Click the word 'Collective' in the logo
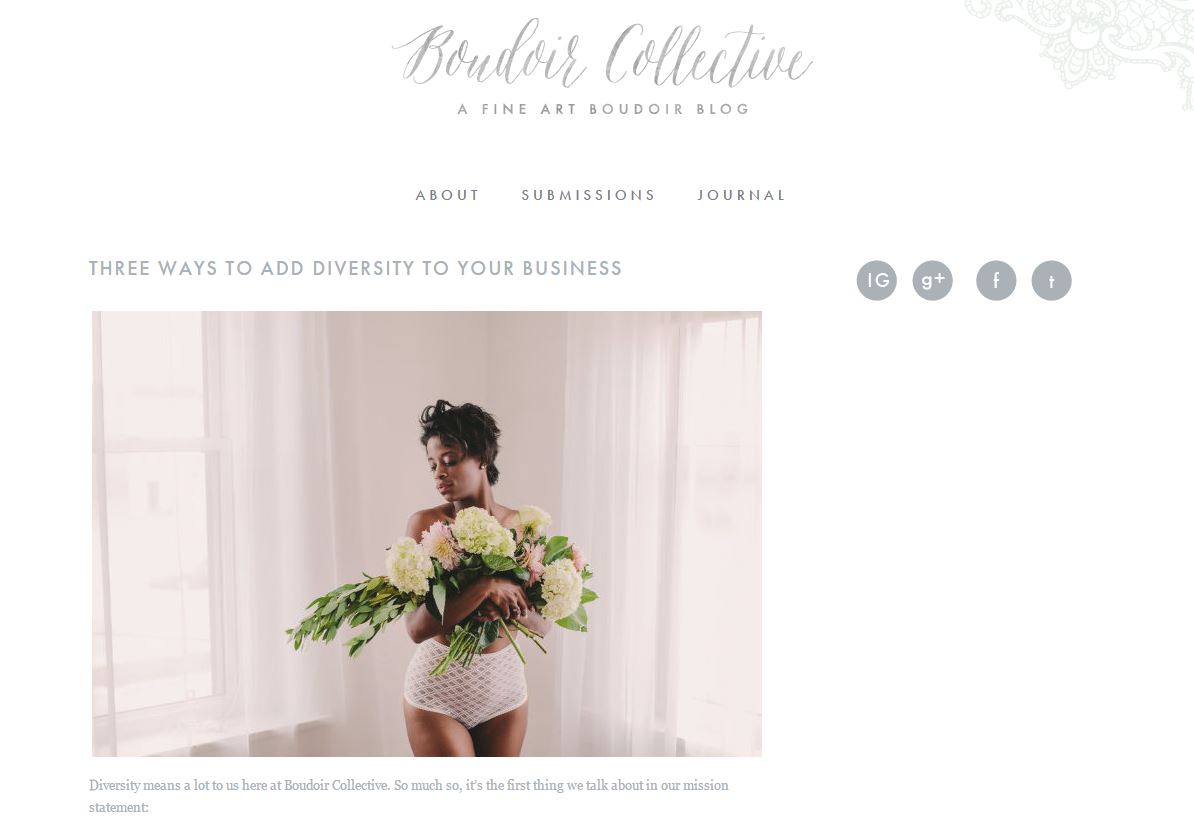Image resolution: width=1194 pixels, height=825 pixels. click(710, 55)
